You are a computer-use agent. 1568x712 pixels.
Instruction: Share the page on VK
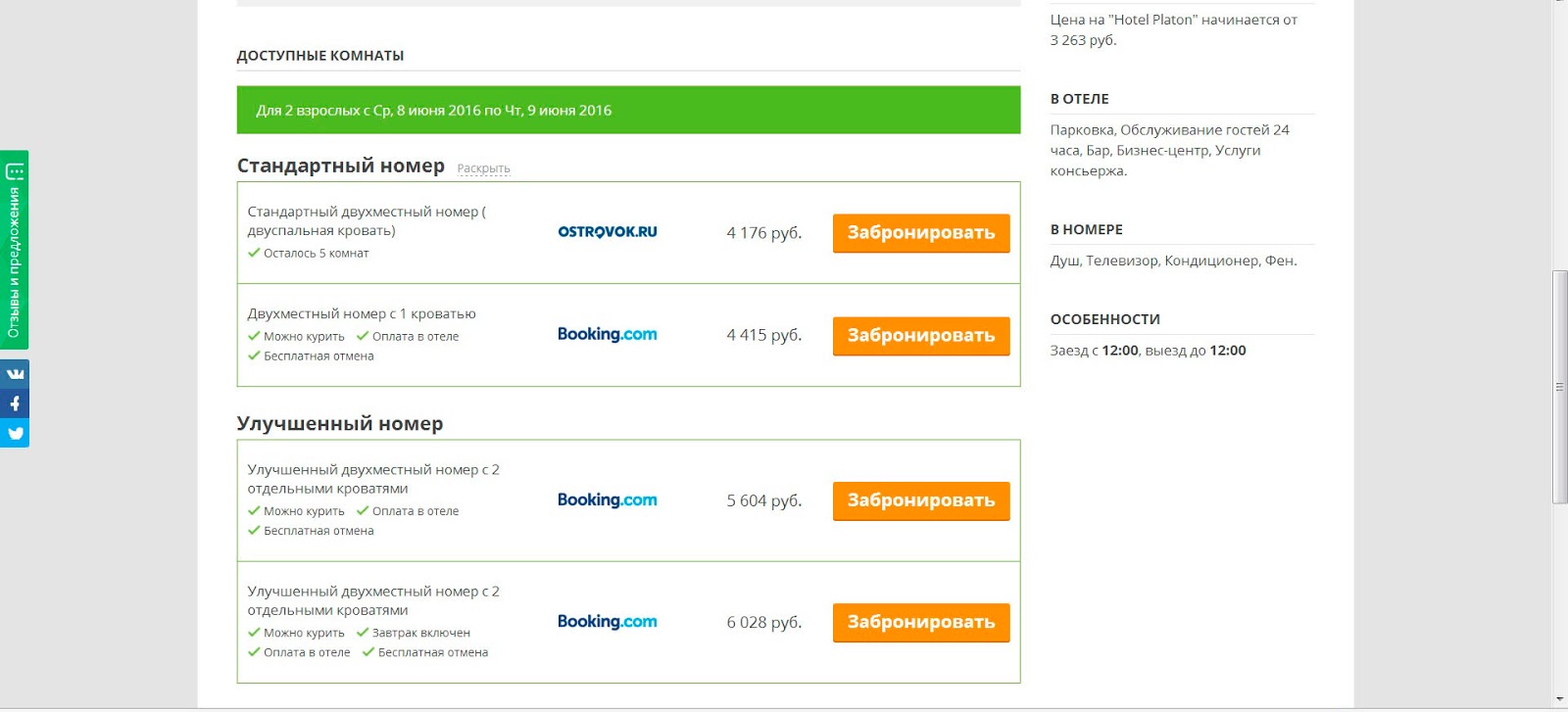click(15, 373)
